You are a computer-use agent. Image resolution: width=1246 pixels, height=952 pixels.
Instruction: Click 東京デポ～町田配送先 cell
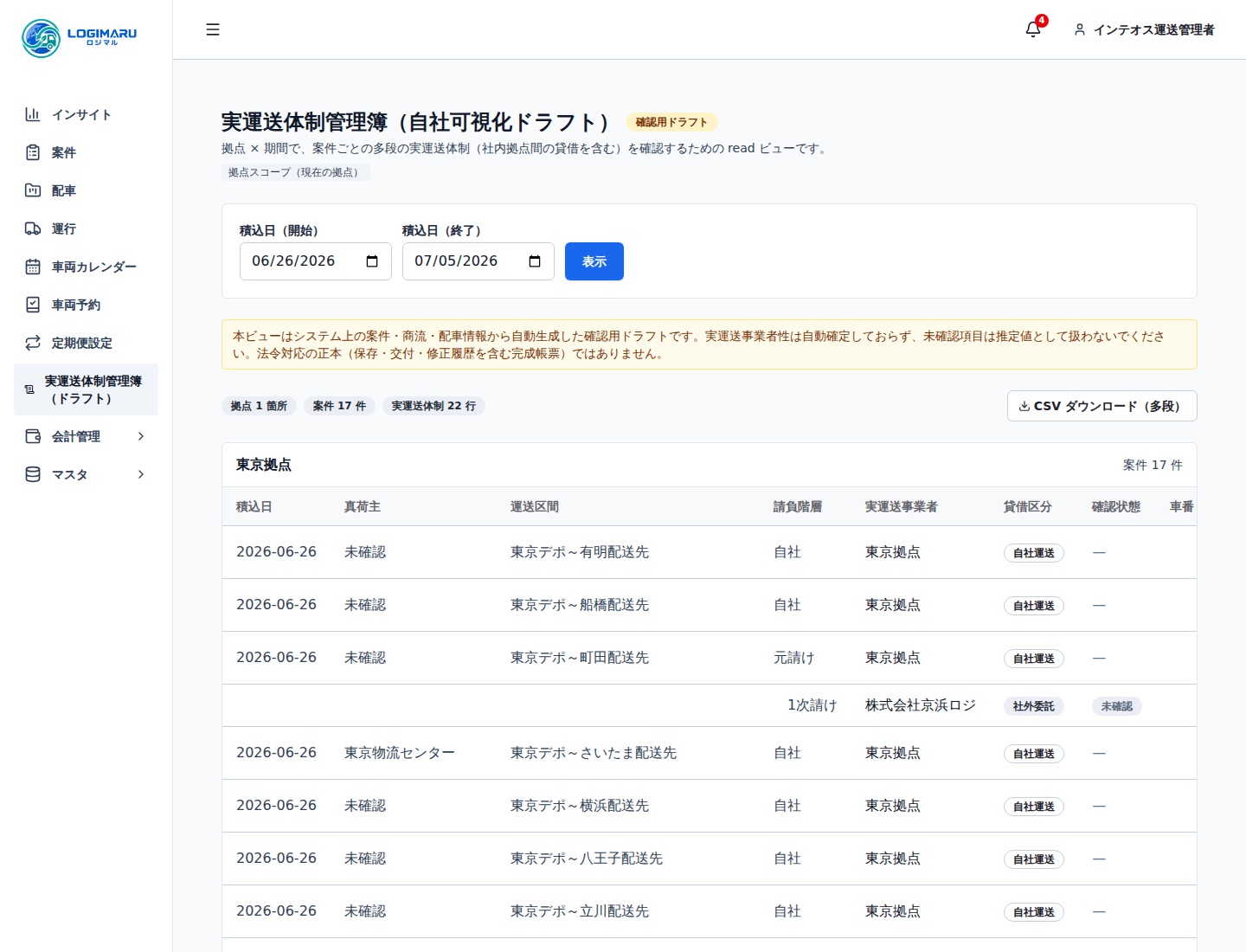580,658
